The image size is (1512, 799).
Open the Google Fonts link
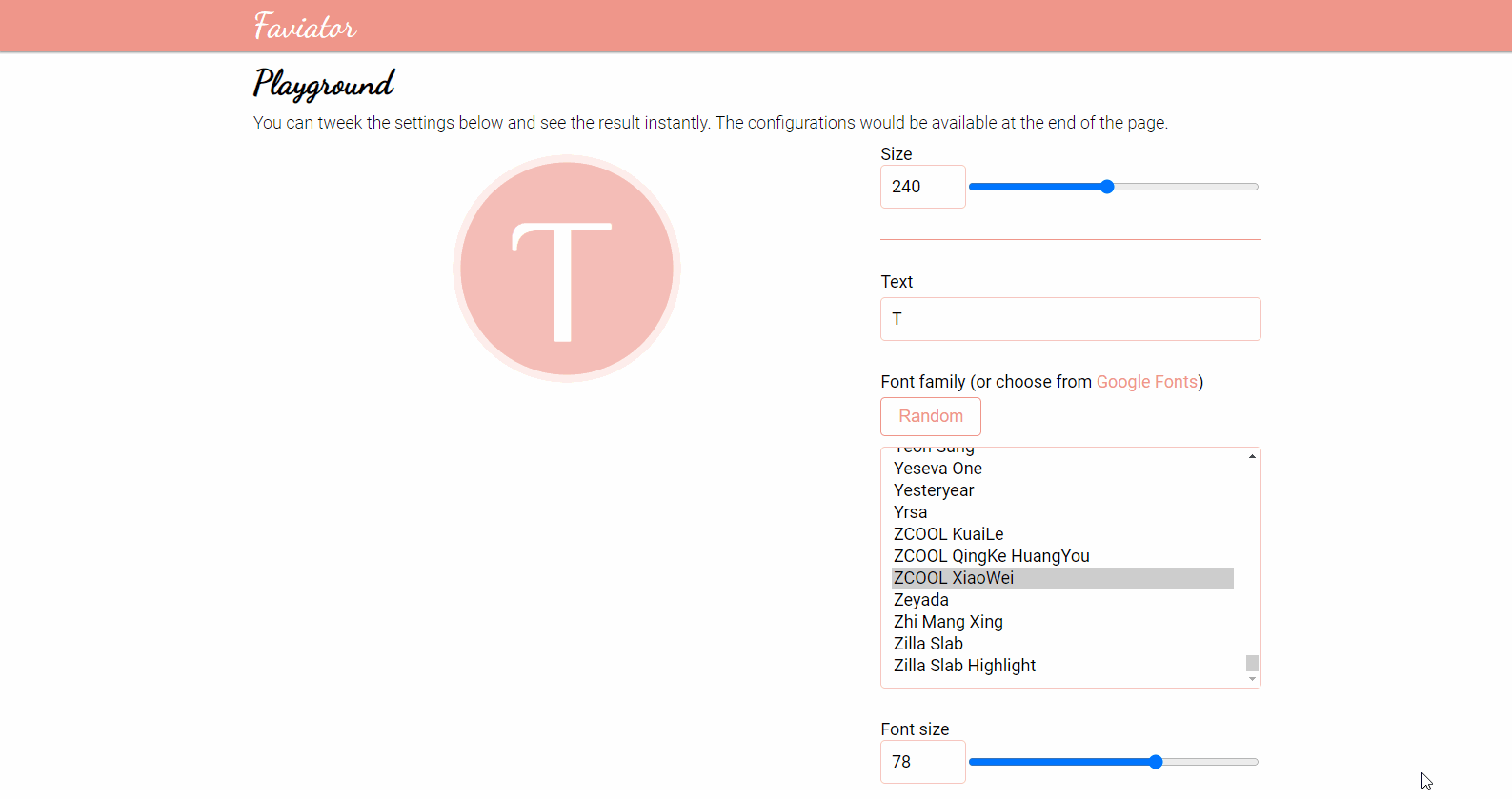click(1146, 382)
